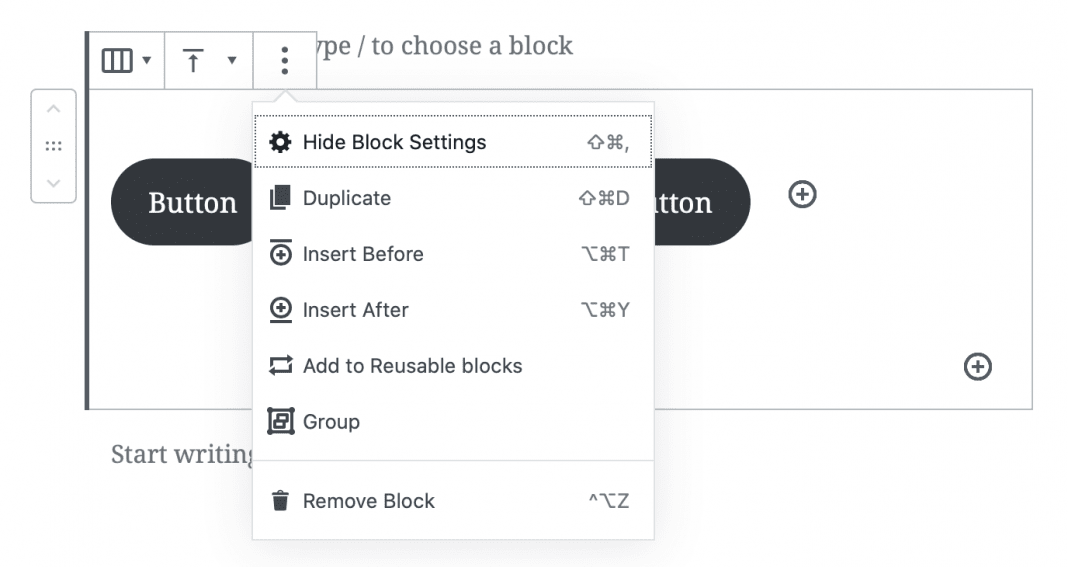Image resolution: width=1068 pixels, height=567 pixels.
Task: Open the block type switcher dropdown
Action: coord(126,61)
